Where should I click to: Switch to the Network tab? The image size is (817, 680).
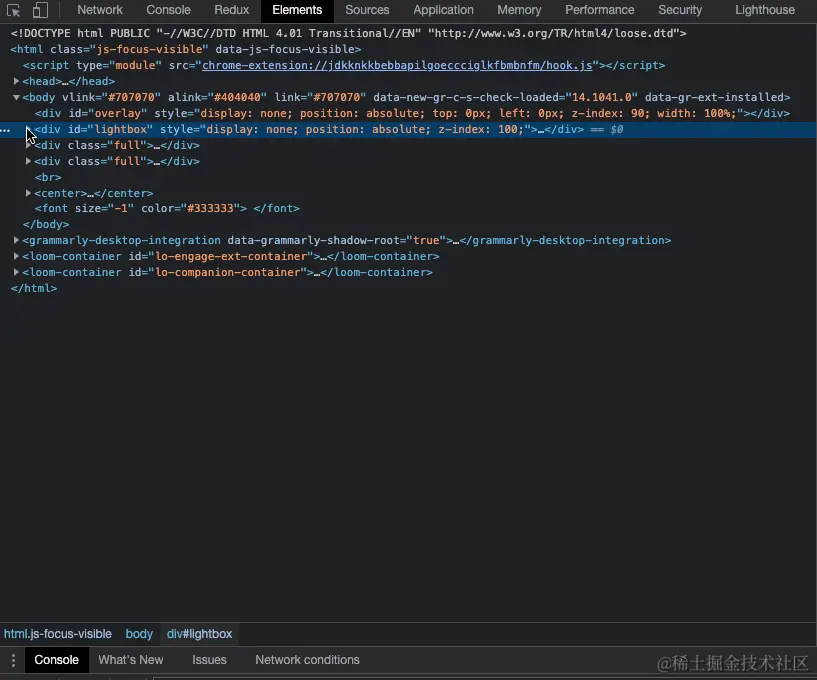100,10
